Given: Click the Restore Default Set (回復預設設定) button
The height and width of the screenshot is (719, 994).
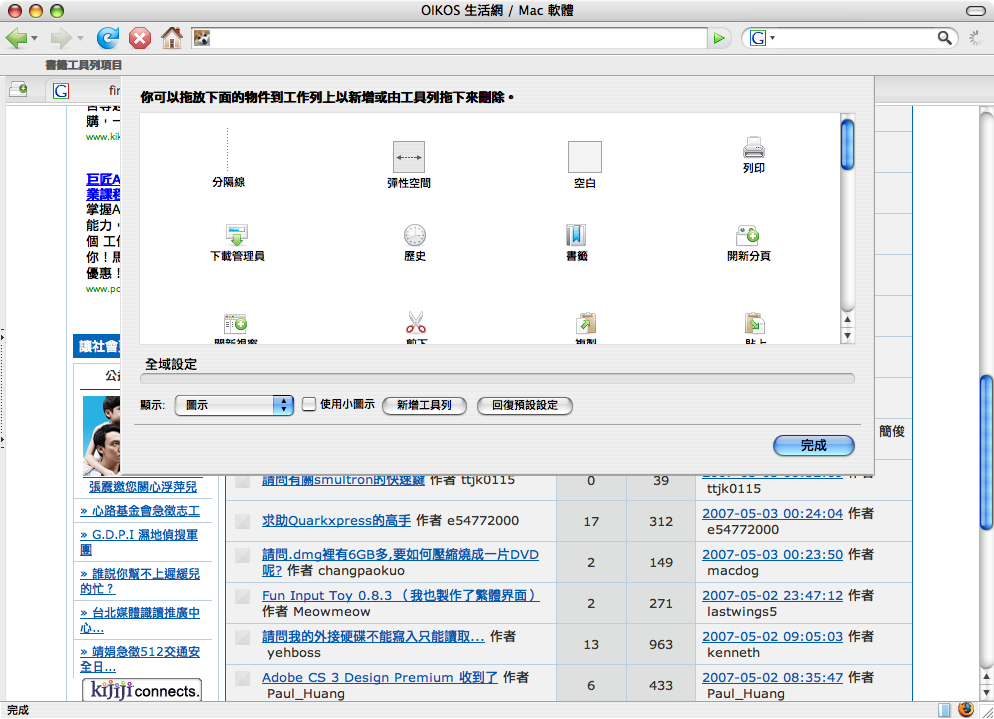Looking at the screenshot, I should (x=525, y=405).
